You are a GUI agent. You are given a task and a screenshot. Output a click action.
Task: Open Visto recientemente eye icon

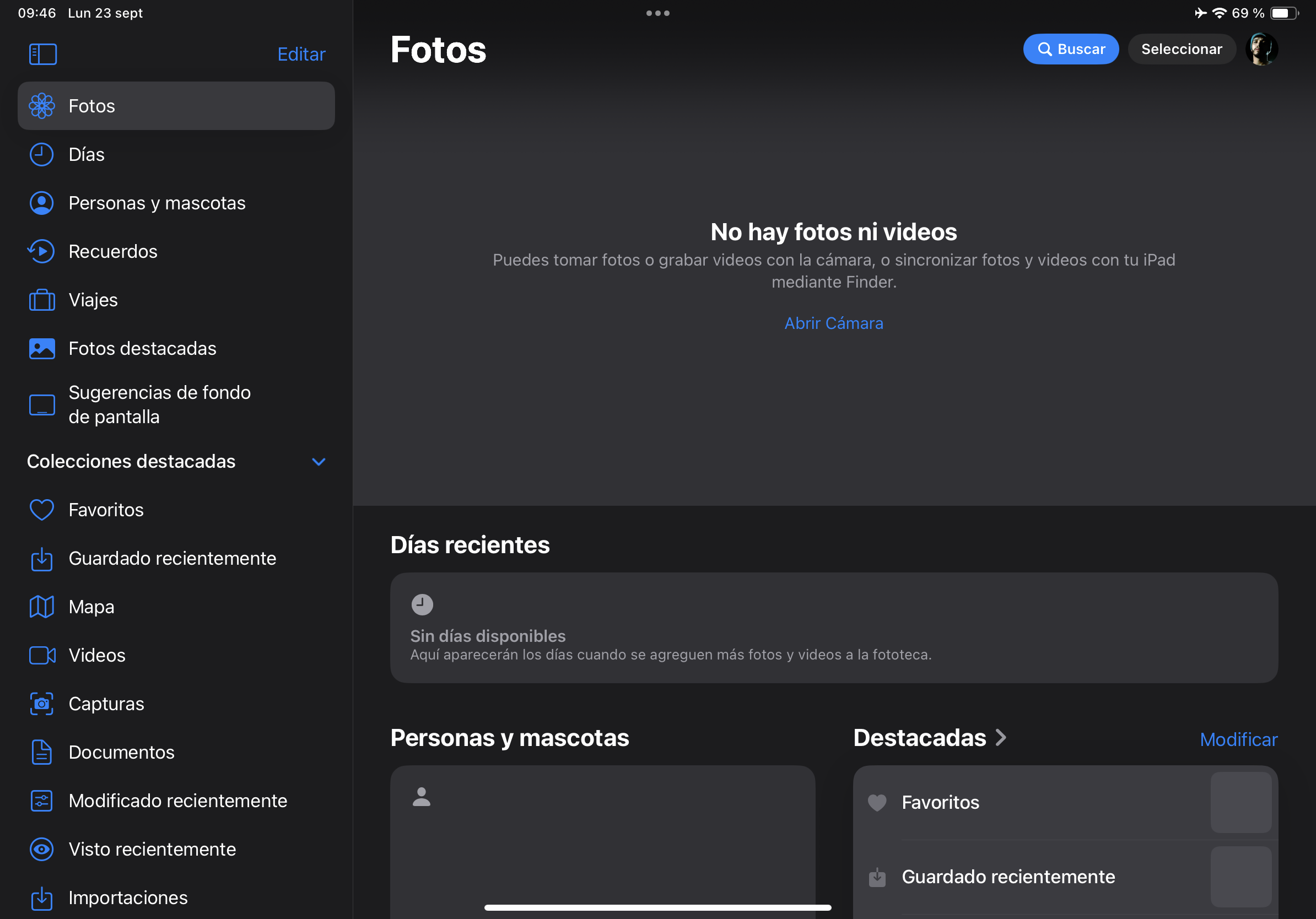click(41, 849)
